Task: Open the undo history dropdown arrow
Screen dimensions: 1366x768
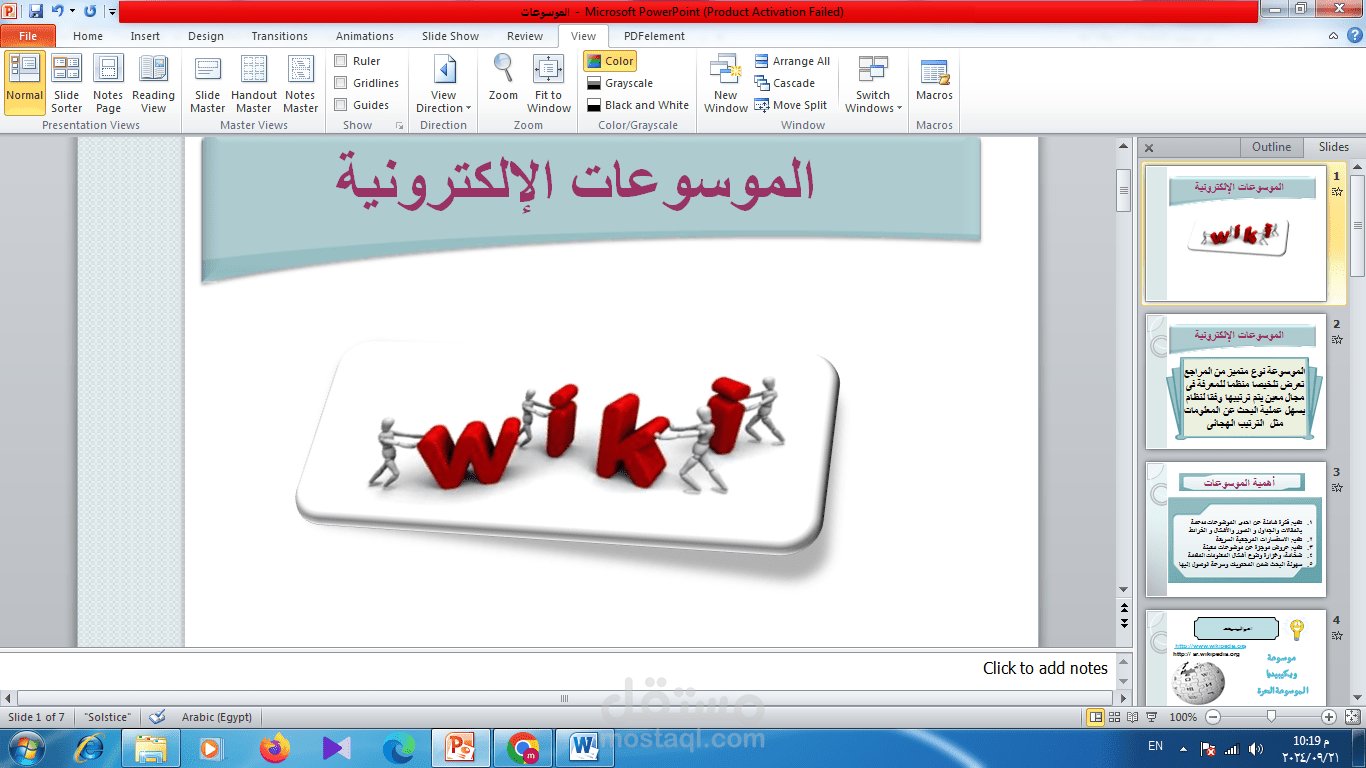Action: (72, 11)
